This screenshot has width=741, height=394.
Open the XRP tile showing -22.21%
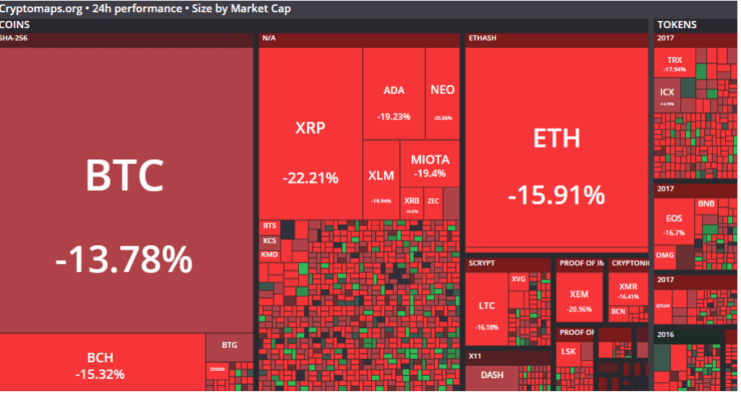click(x=310, y=133)
